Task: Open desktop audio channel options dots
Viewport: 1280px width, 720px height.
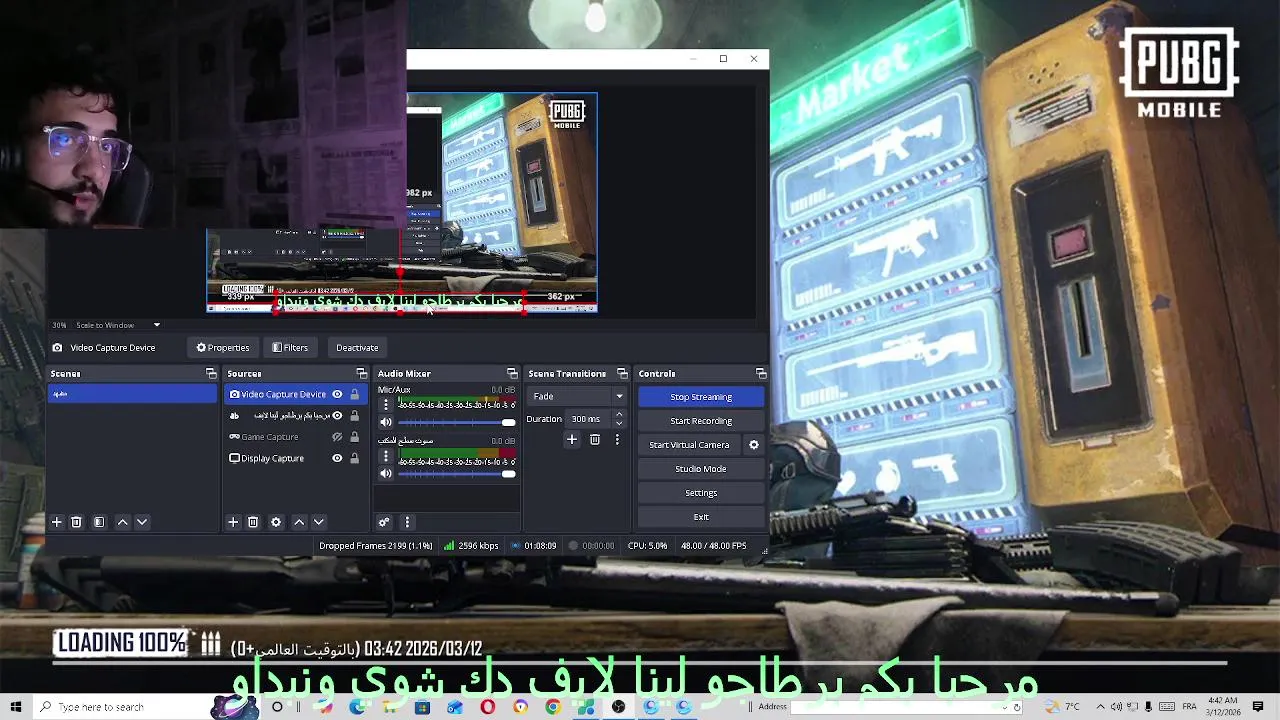Action: (386, 456)
